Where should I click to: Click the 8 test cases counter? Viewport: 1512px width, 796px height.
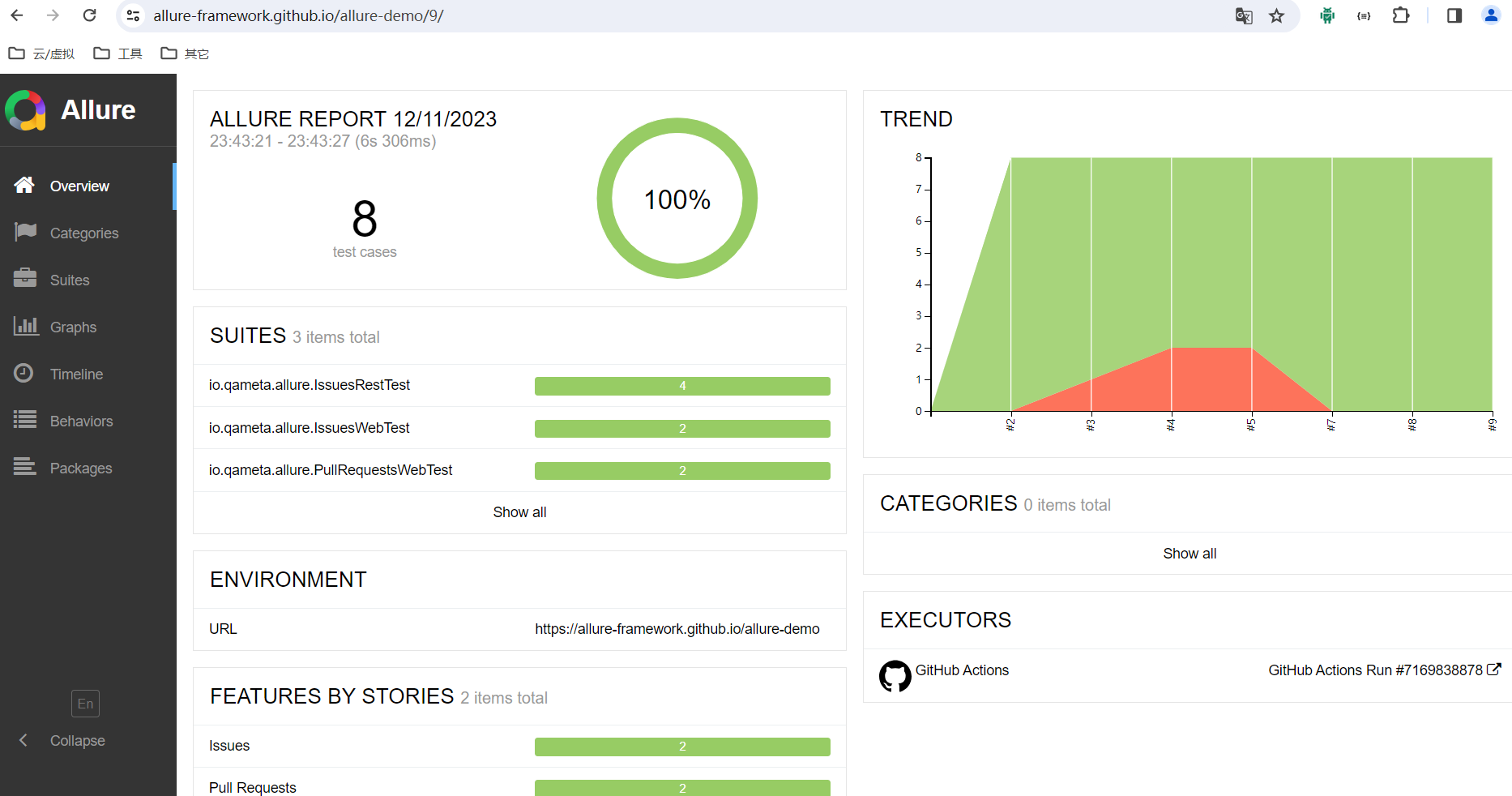point(365,228)
